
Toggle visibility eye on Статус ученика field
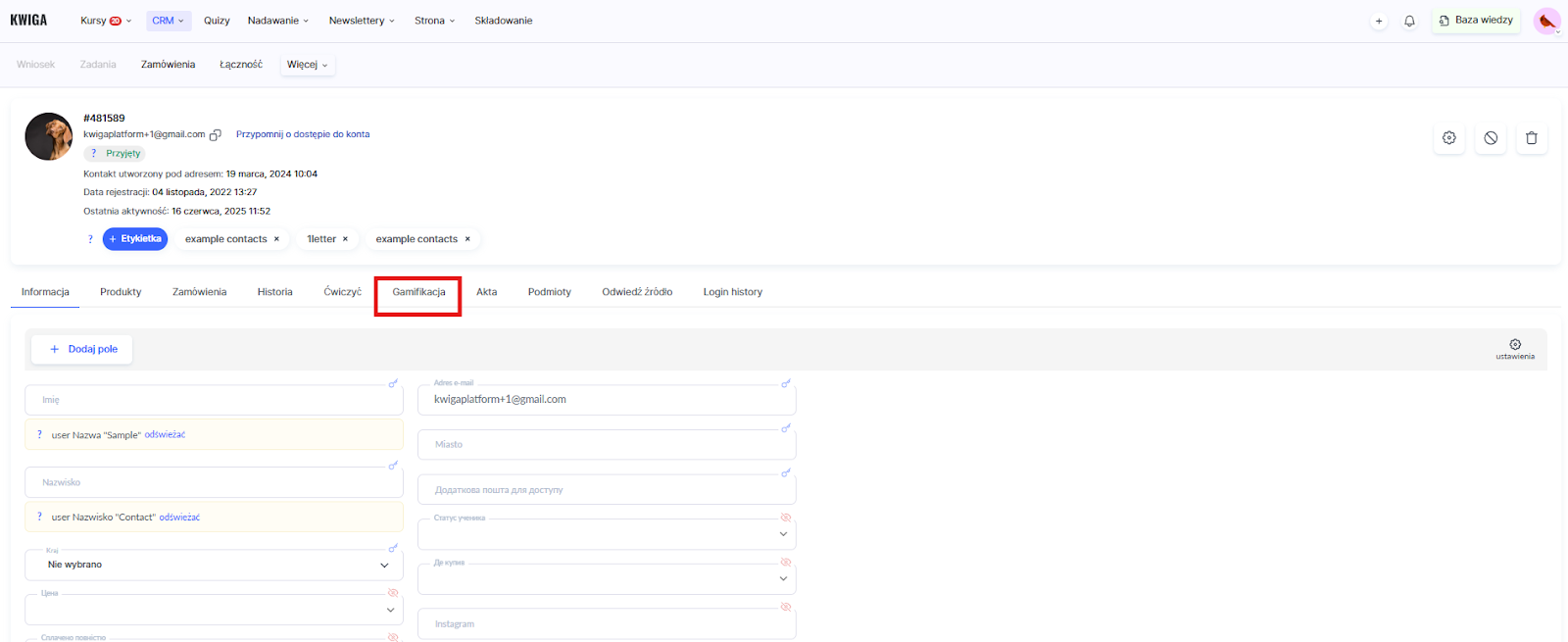[x=785, y=518]
